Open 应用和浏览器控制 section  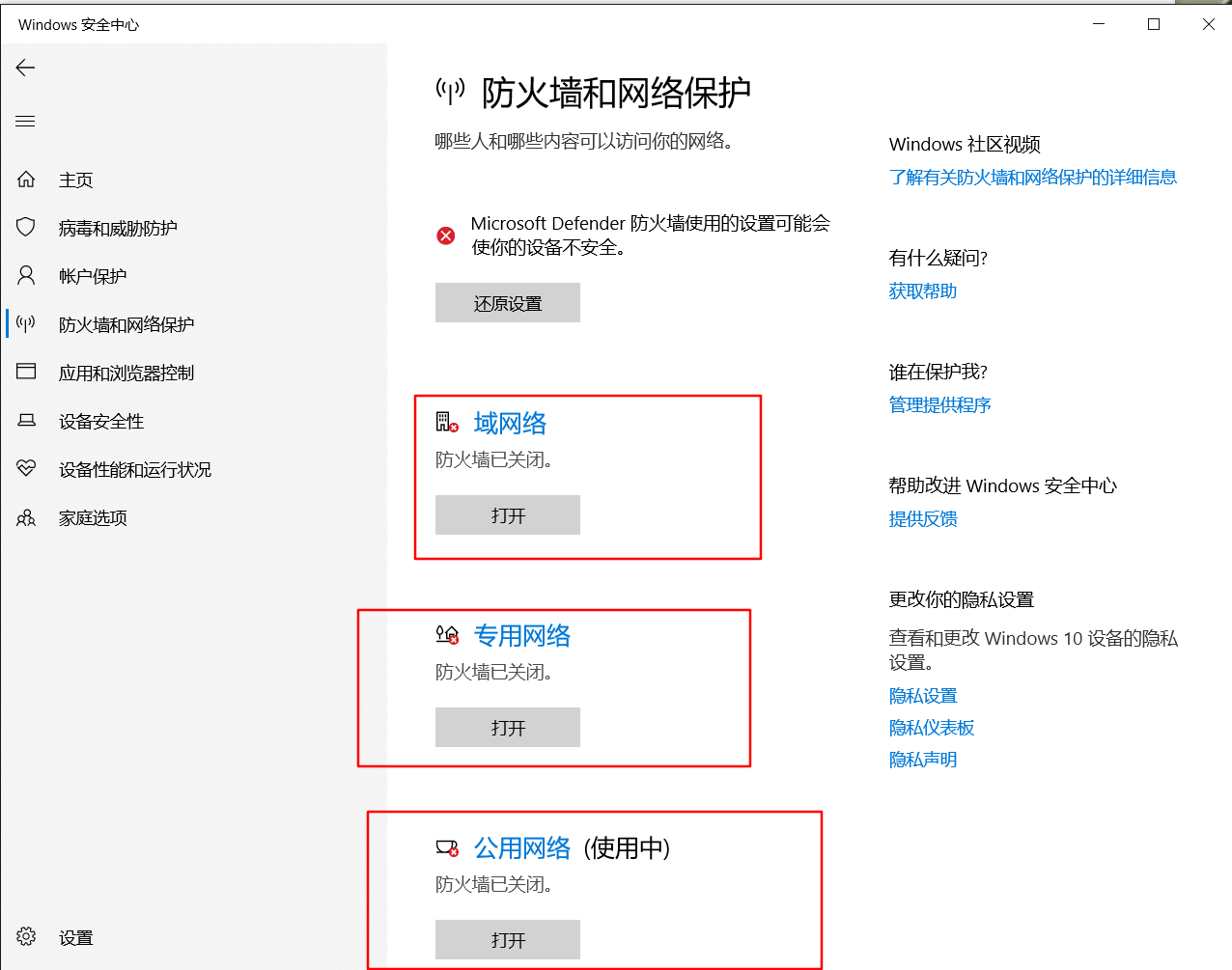126,373
